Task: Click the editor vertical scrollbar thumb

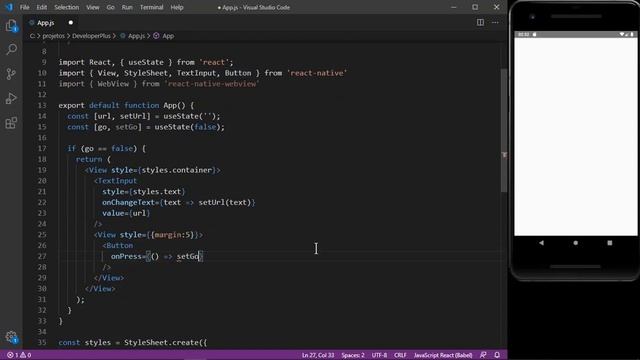Action: [504, 131]
